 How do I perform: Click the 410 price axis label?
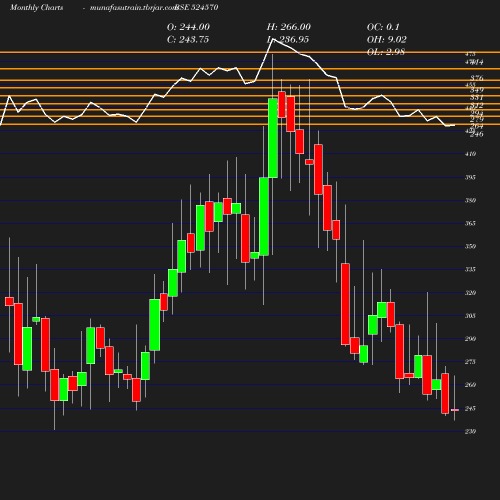470,154
